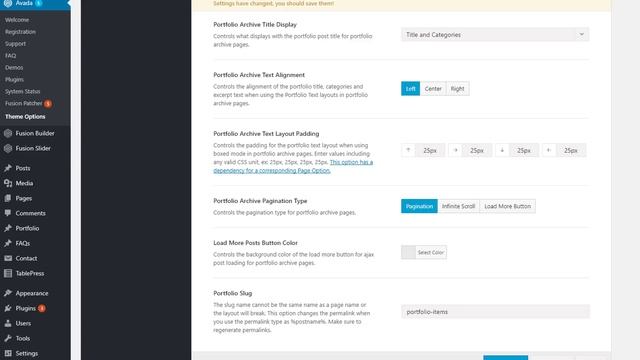Click the left padding input field
Viewport: 640px width, 360px height.
pyautogui.click(x=571, y=151)
